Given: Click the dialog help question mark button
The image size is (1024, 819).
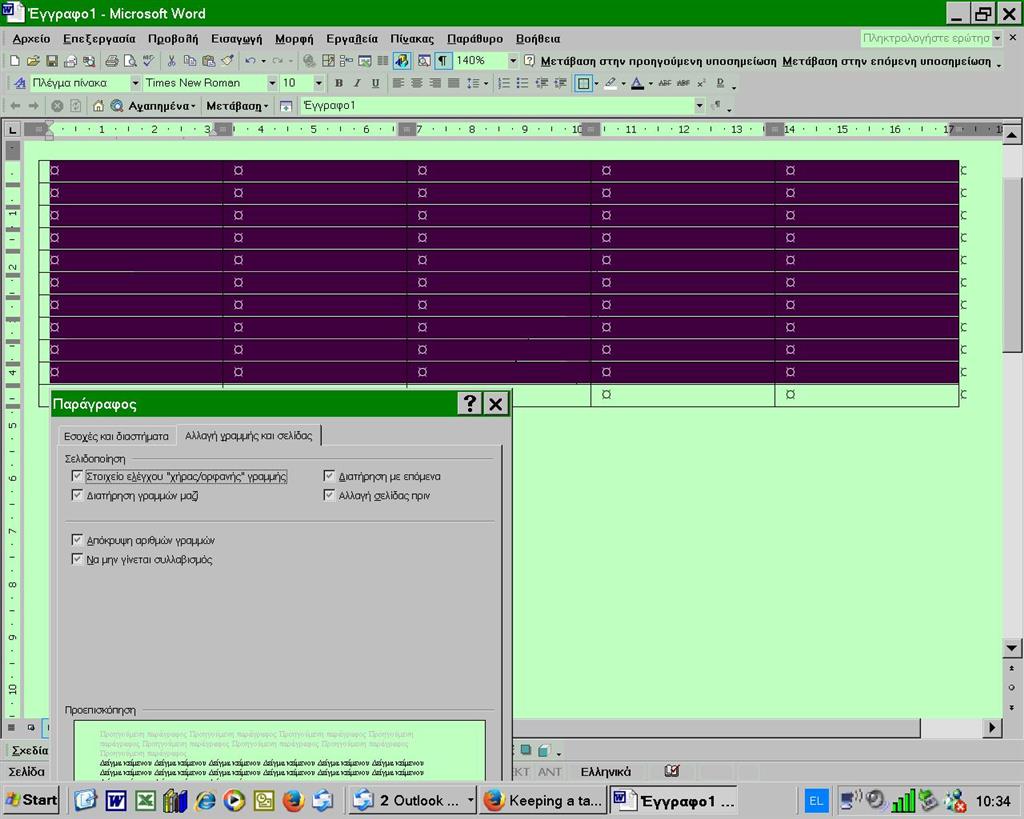Looking at the screenshot, I should point(469,403).
